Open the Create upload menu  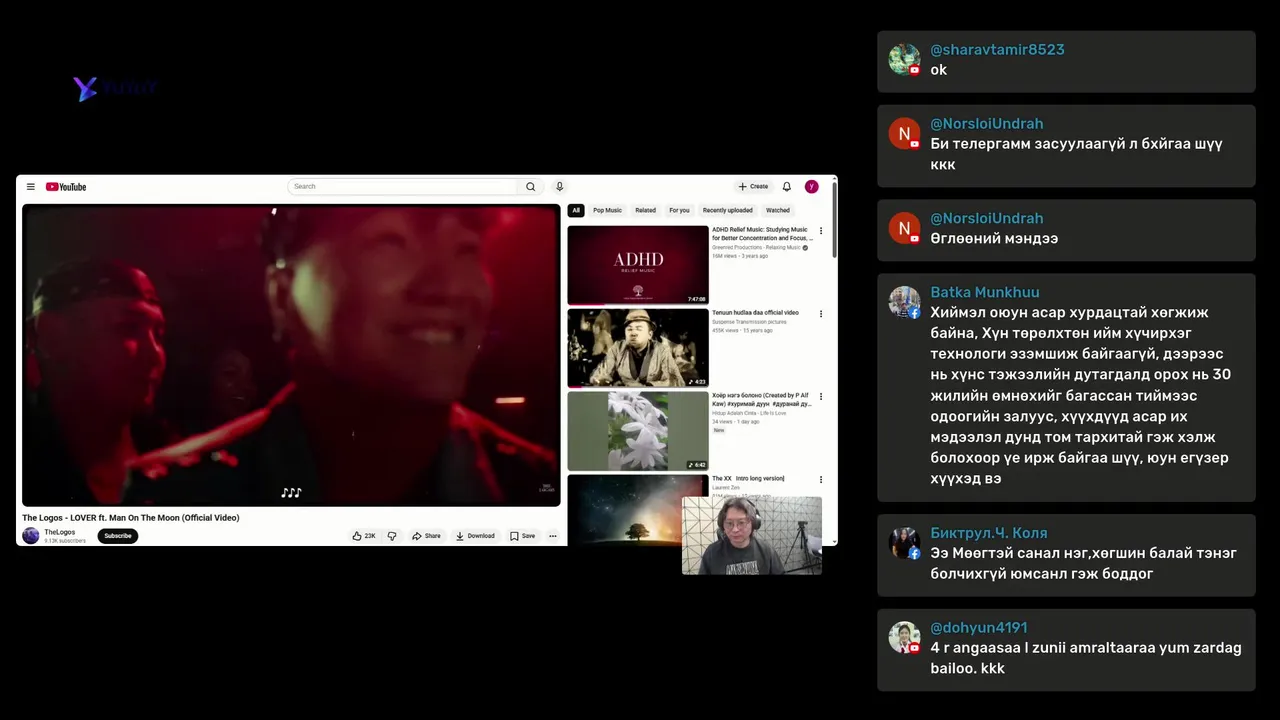pyautogui.click(x=753, y=187)
